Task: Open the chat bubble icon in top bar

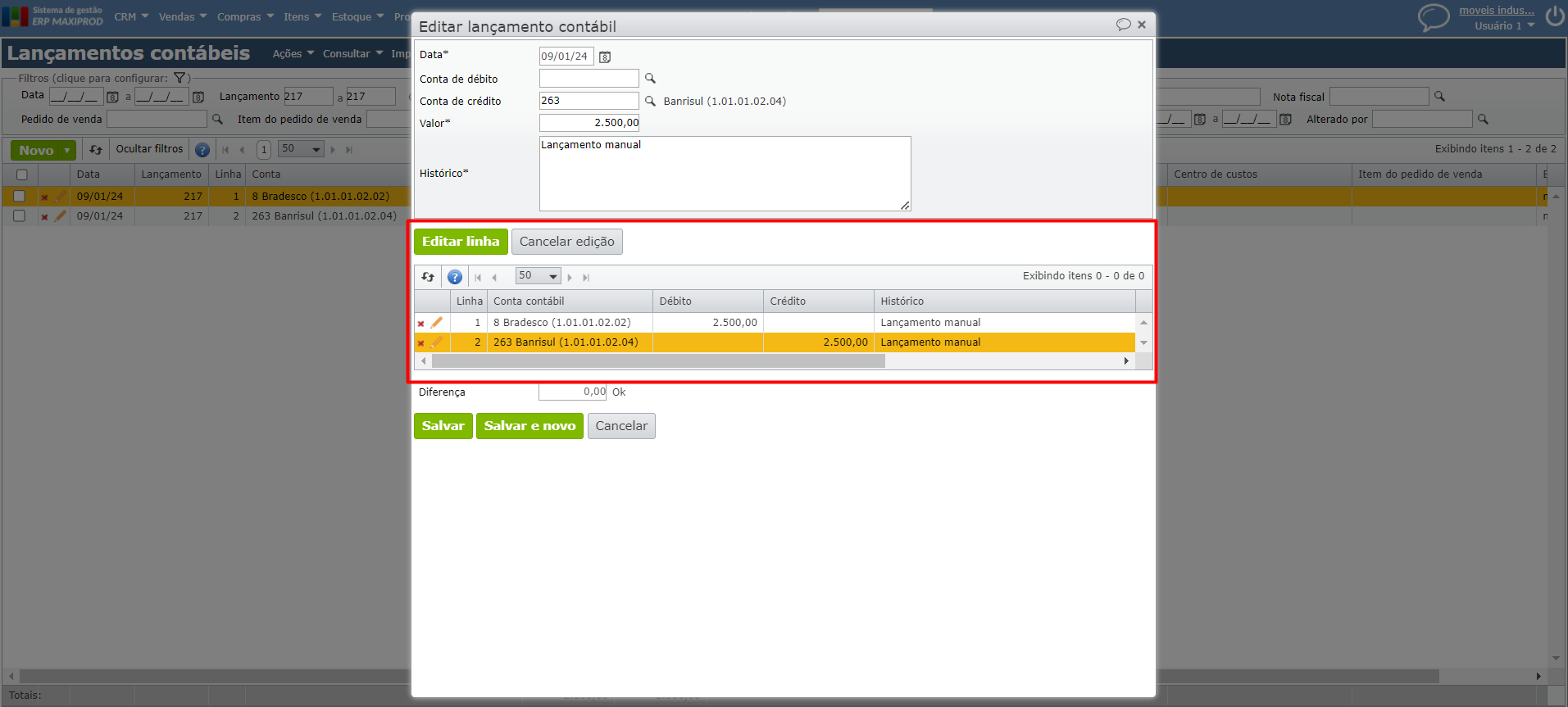Action: [1434, 16]
